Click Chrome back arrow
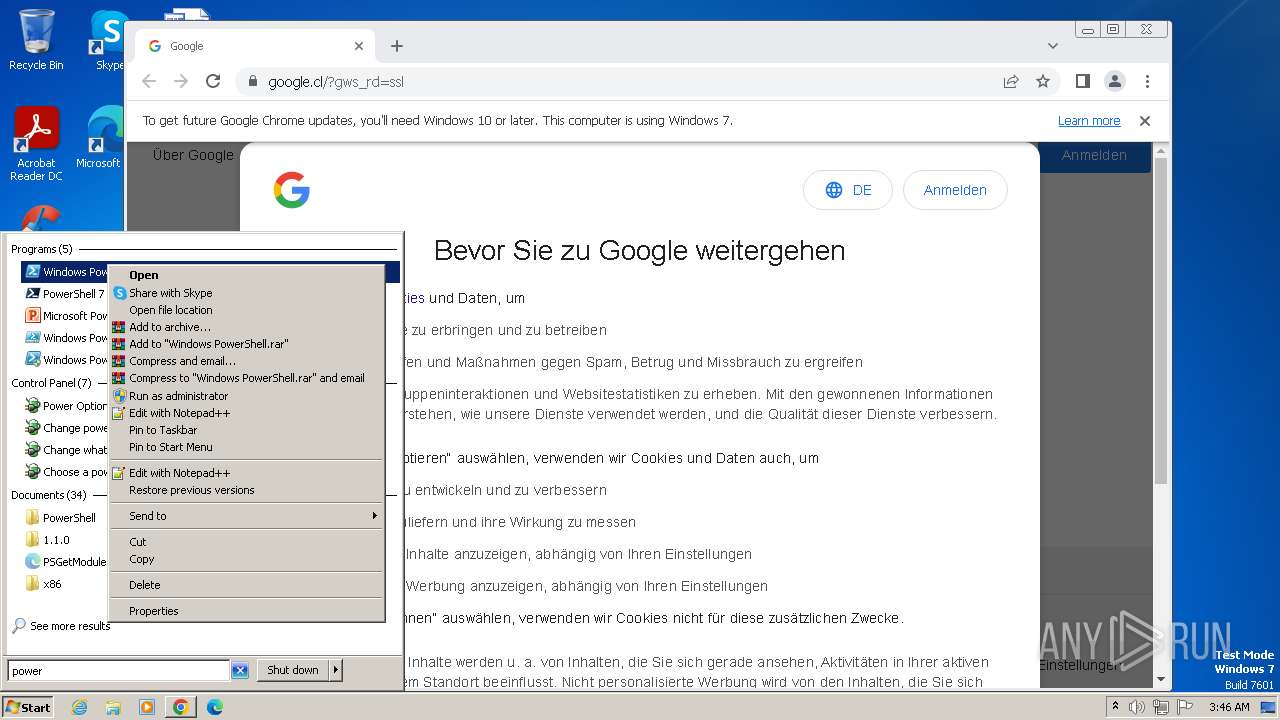1280x720 pixels. click(x=149, y=81)
